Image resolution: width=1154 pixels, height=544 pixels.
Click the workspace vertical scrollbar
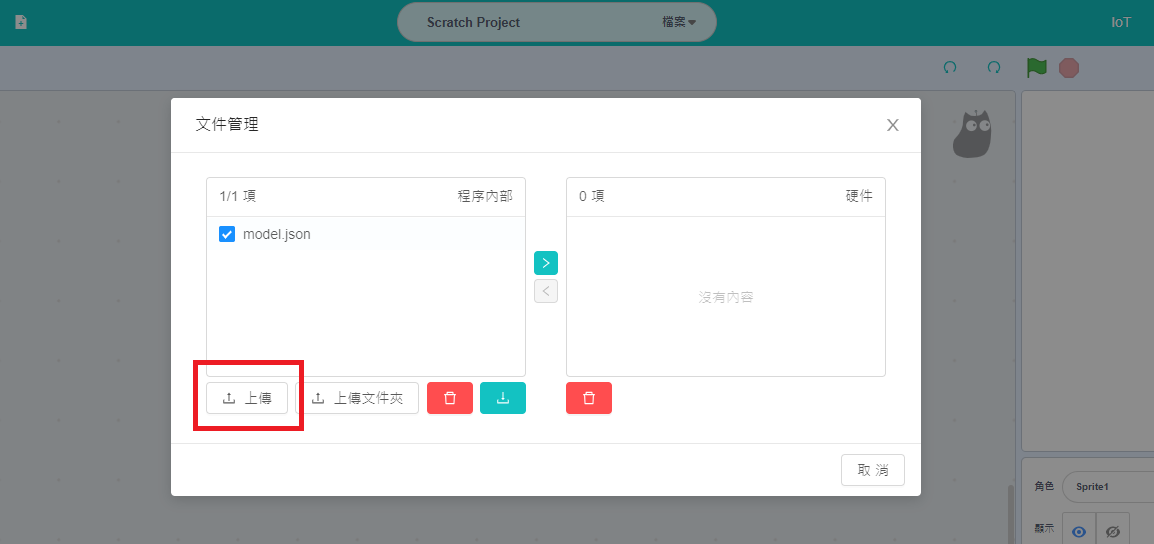click(1011, 514)
